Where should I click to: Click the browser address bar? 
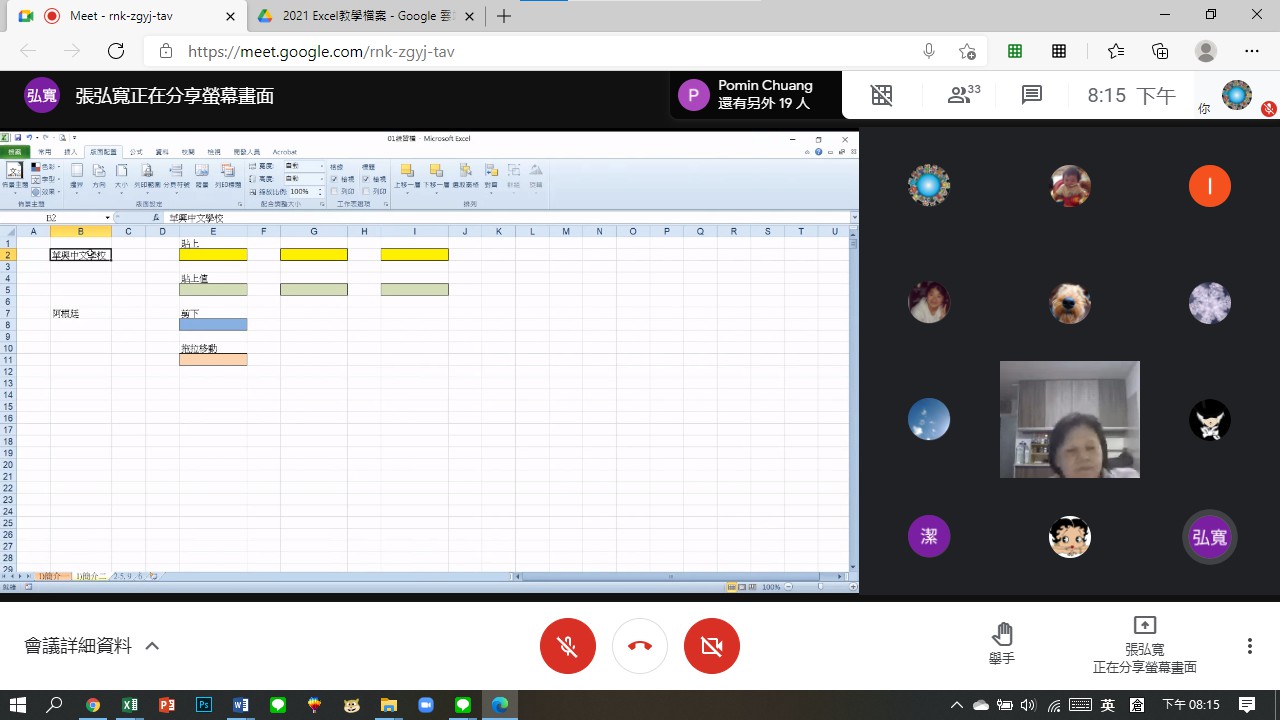coord(540,51)
